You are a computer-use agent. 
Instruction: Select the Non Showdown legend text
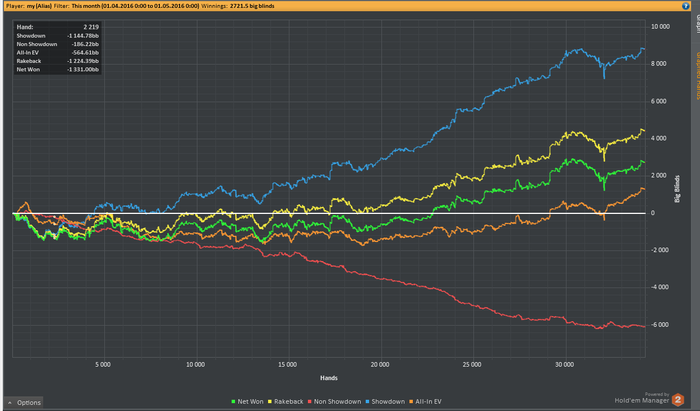[x=337, y=402]
